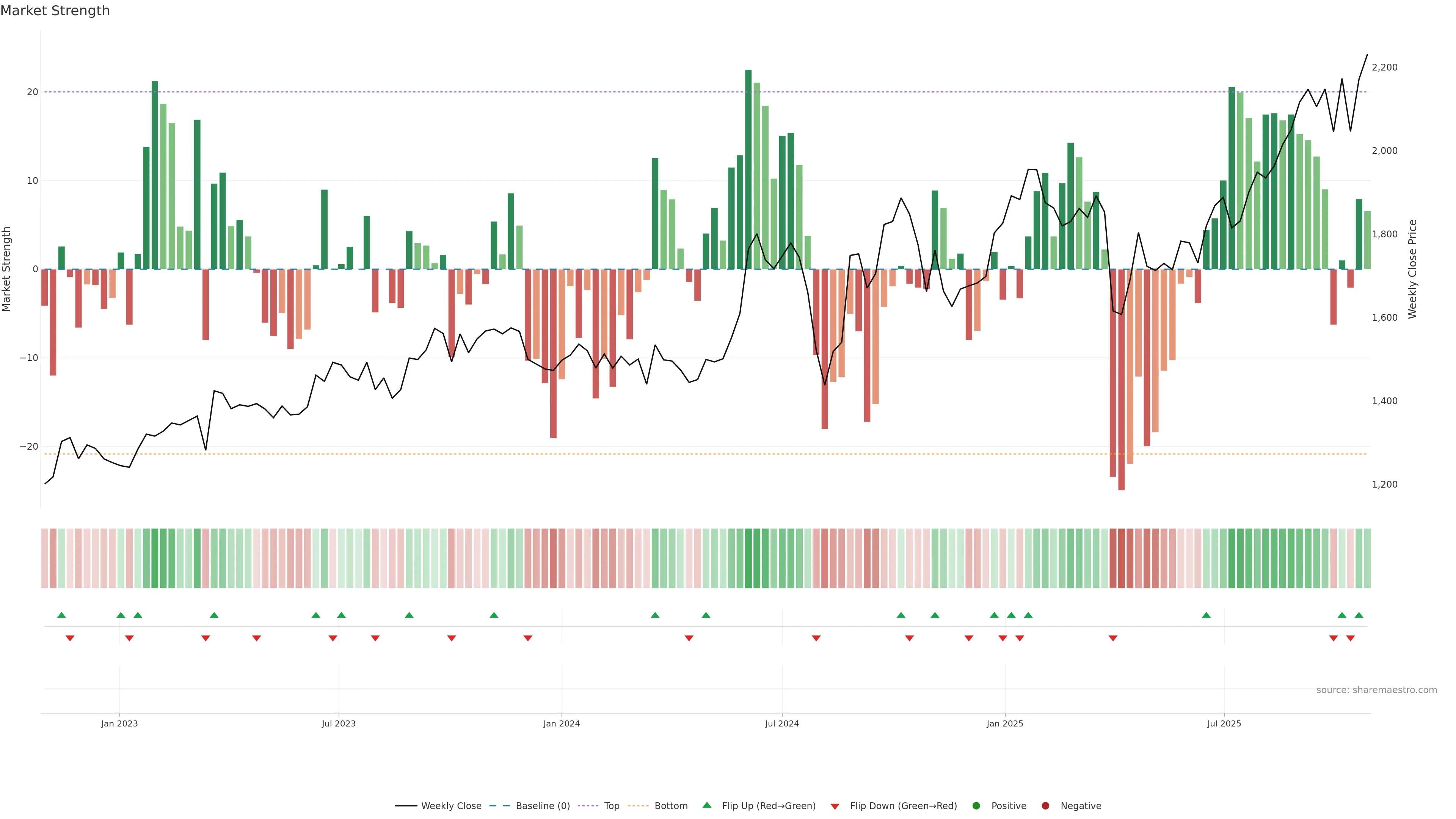Click the Jan 2024 x-axis label
Screen dimensions: 1456x819
(x=561, y=723)
